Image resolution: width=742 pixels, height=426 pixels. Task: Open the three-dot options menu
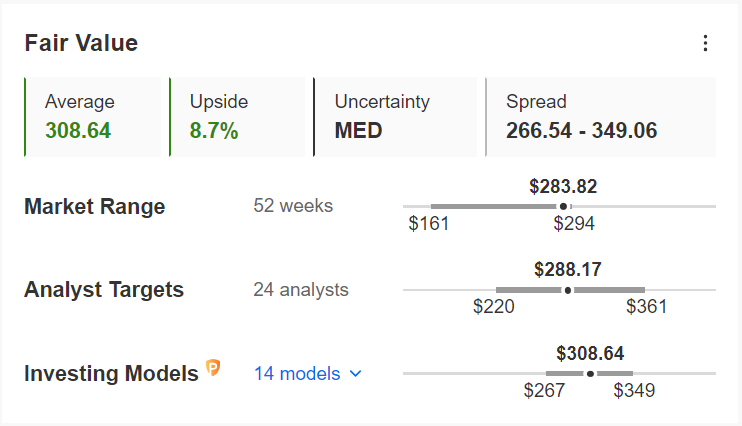tap(705, 43)
